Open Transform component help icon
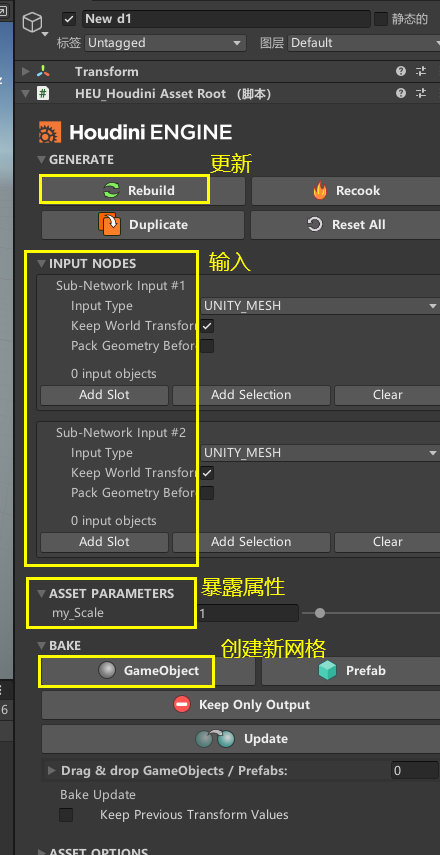This screenshot has height=855, width=440. (x=401, y=71)
